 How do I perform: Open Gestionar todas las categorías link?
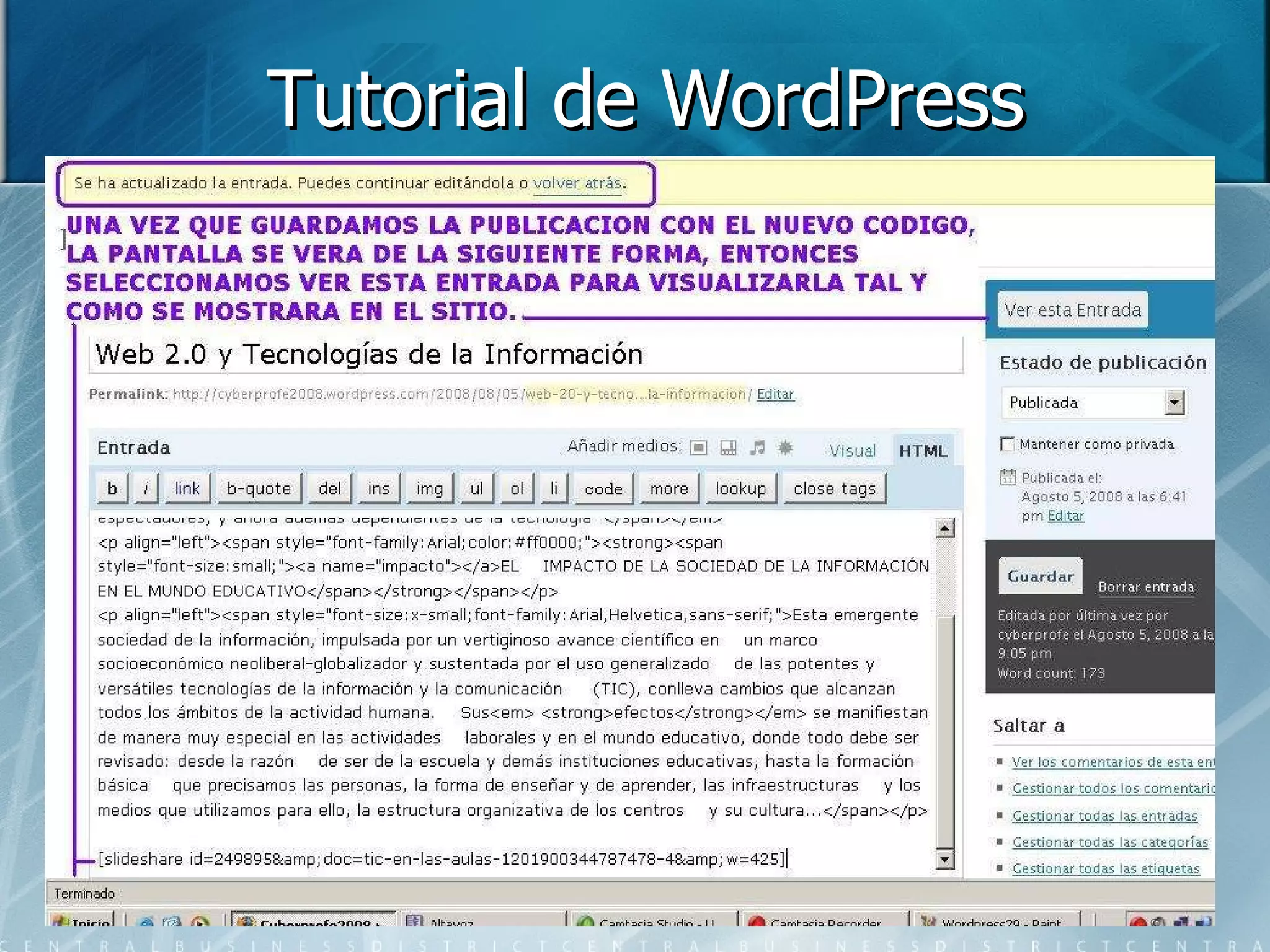tap(1110, 842)
